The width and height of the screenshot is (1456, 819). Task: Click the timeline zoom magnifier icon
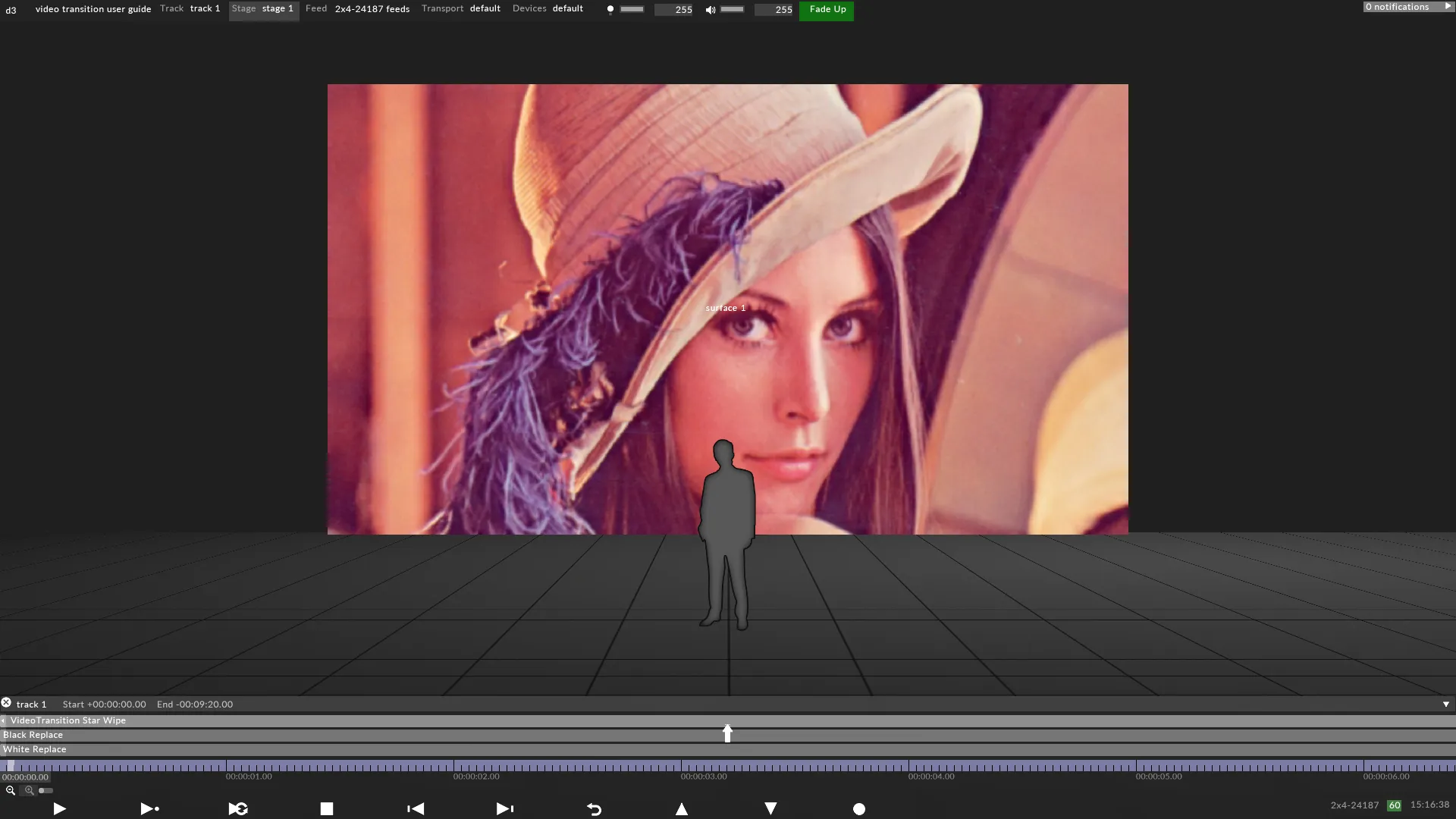point(11,790)
